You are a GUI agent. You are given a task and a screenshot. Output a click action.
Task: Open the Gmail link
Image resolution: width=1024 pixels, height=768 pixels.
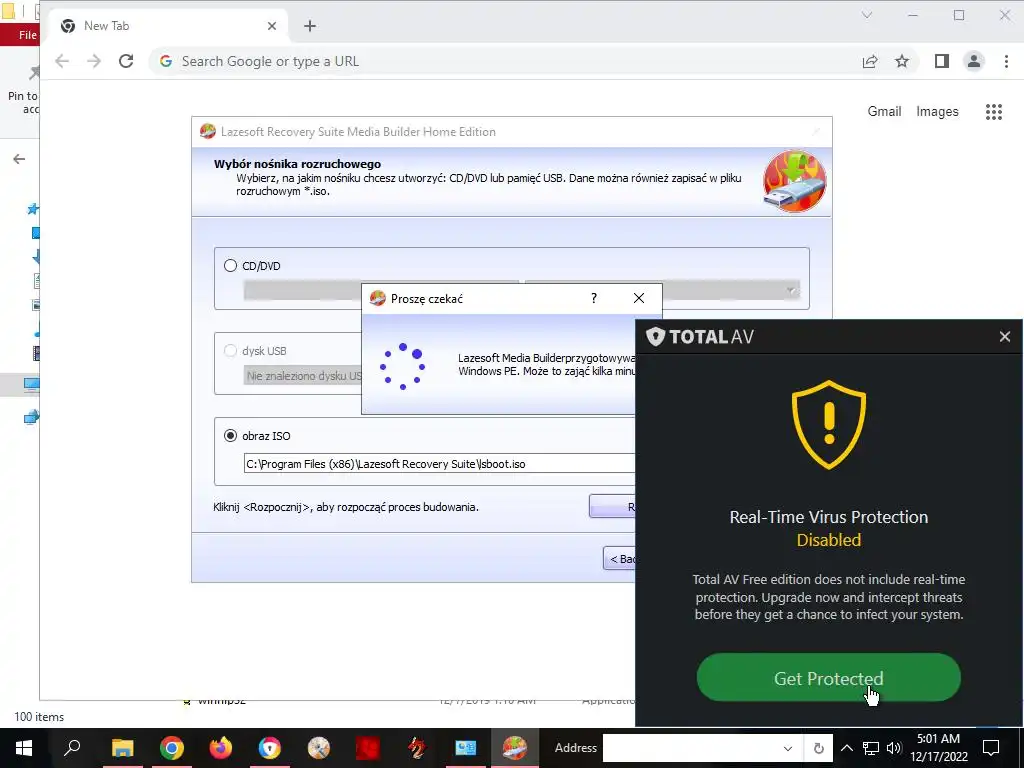[884, 112]
